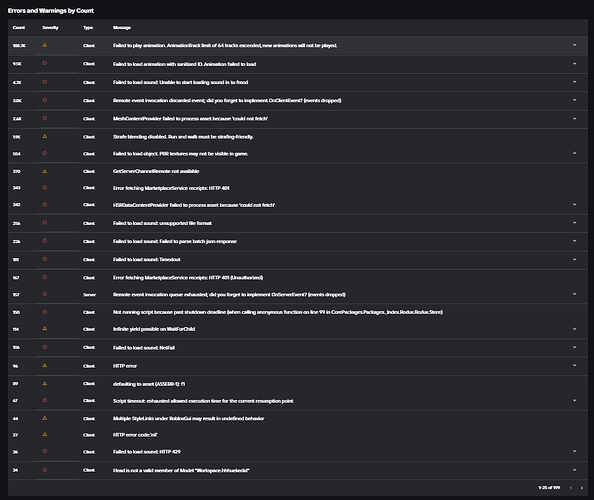The height and width of the screenshot is (500, 594).
Task: Click warning icon beside 'Strafe blending disabled'
Action: click(45, 136)
